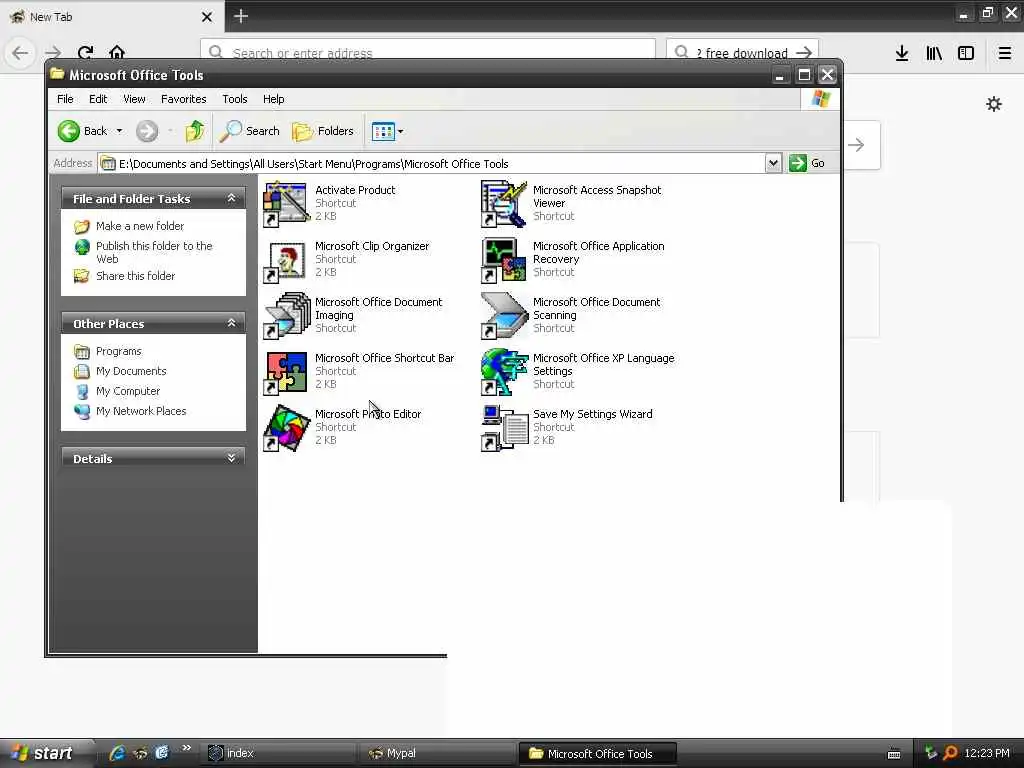Image resolution: width=1024 pixels, height=768 pixels.
Task: Go to My Network Places link
Action: click(141, 411)
